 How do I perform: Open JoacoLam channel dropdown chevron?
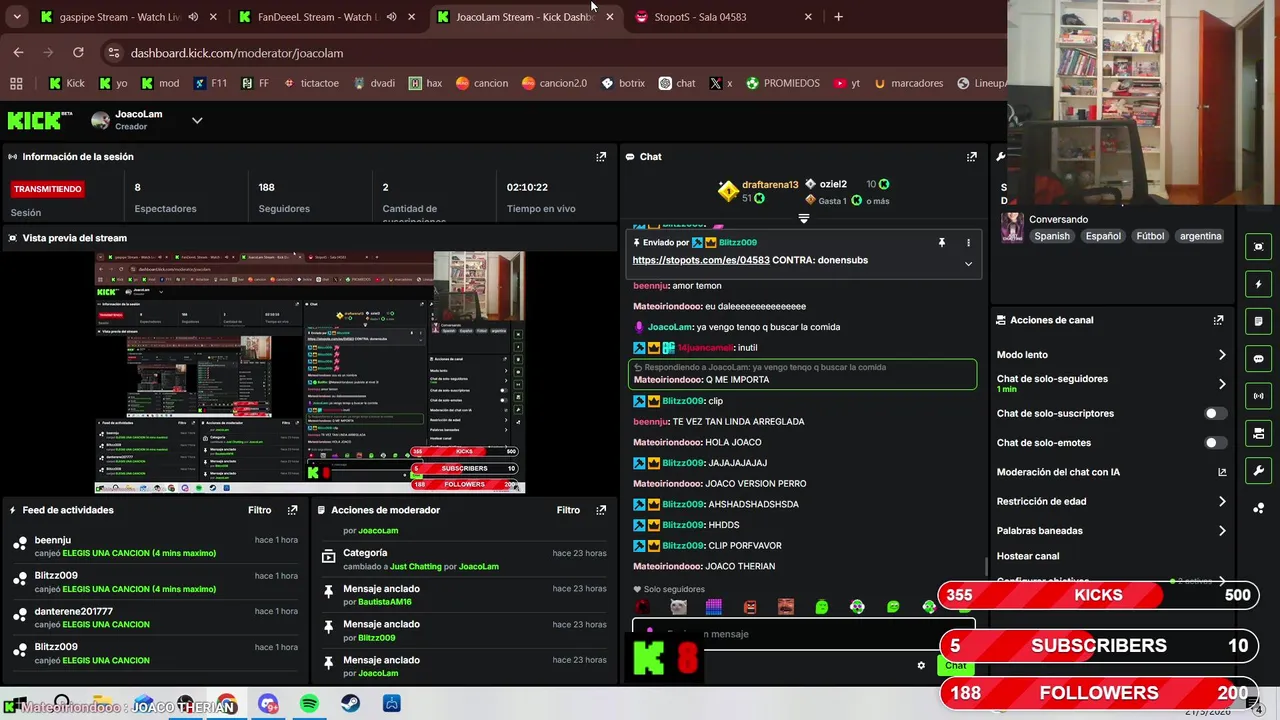coord(197,121)
